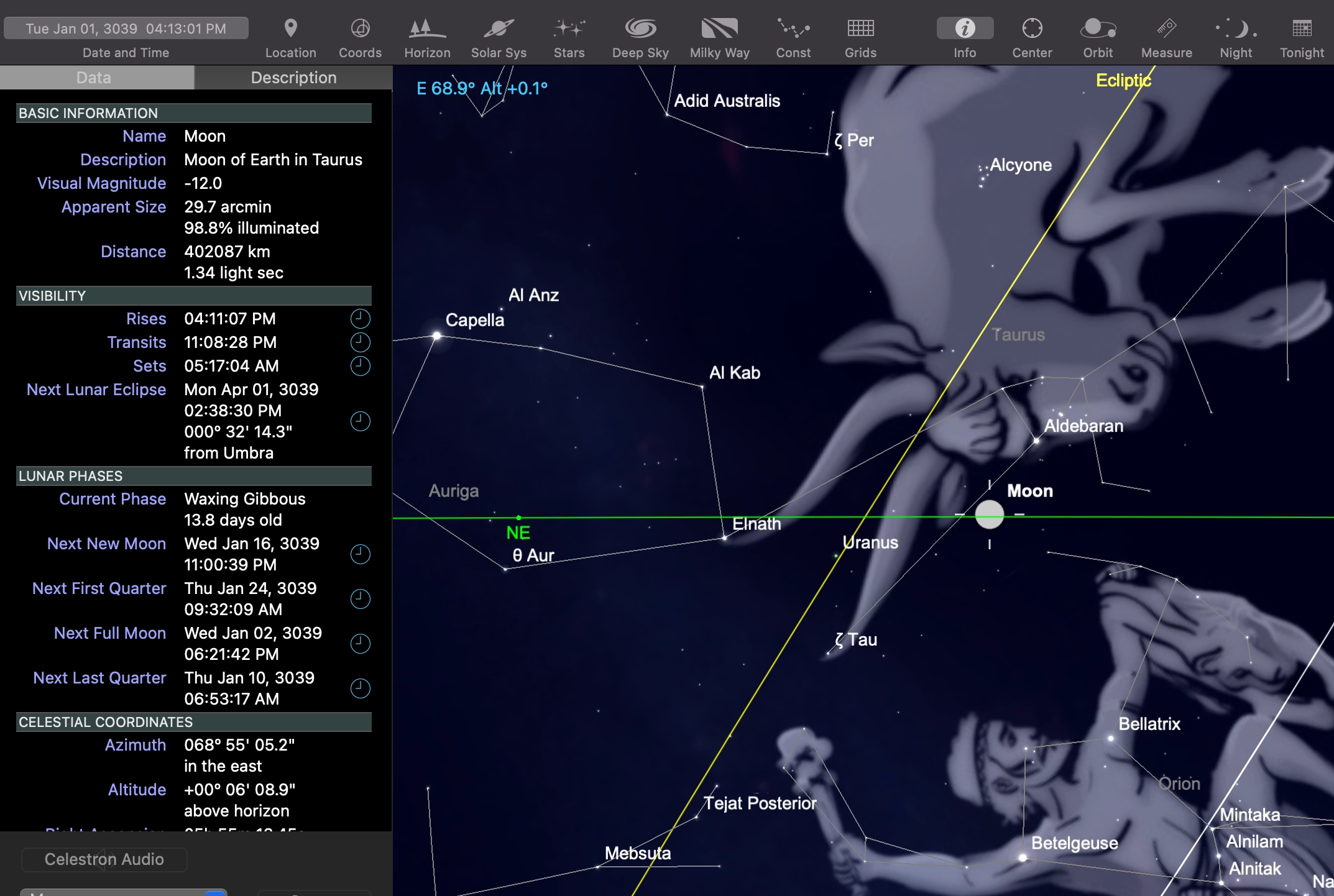Toggle the Horizon display icon
Image resolution: width=1334 pixels, height=896 pixels.
coord(427,29)
